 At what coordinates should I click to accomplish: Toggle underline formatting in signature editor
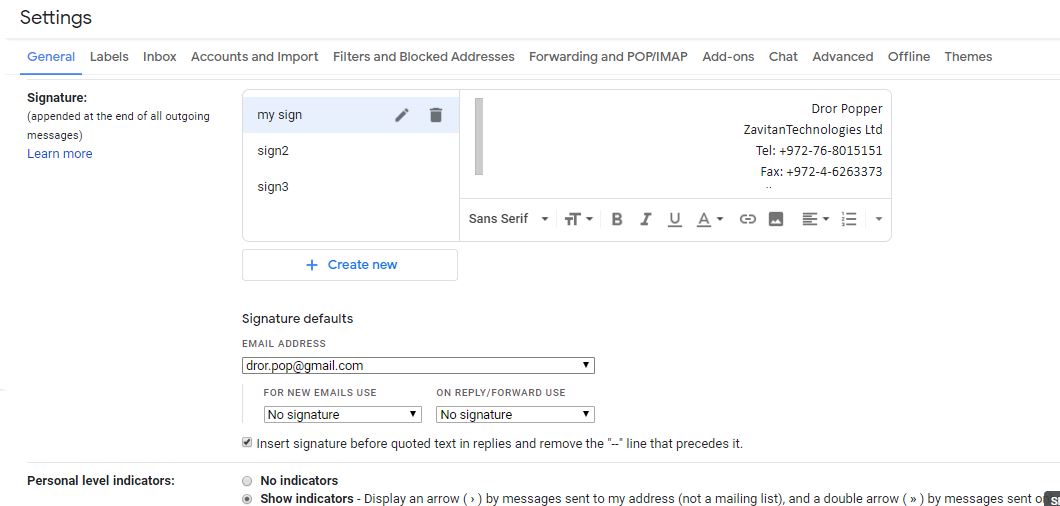tap(675, 219)
